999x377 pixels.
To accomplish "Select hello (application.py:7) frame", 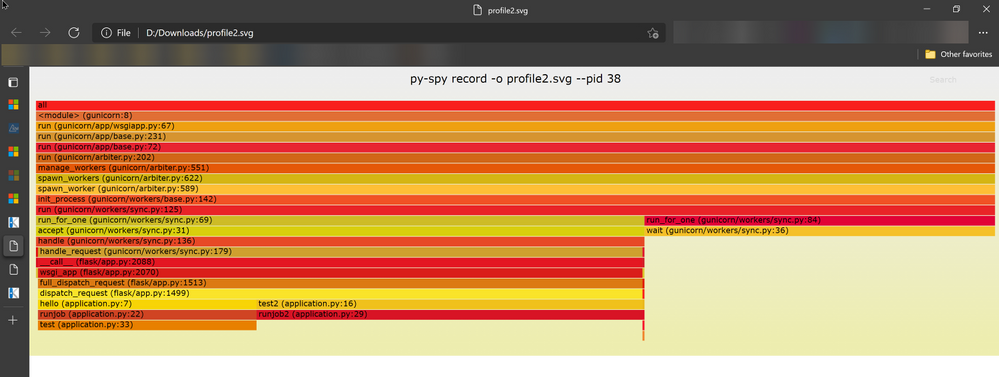I will 147,304.
